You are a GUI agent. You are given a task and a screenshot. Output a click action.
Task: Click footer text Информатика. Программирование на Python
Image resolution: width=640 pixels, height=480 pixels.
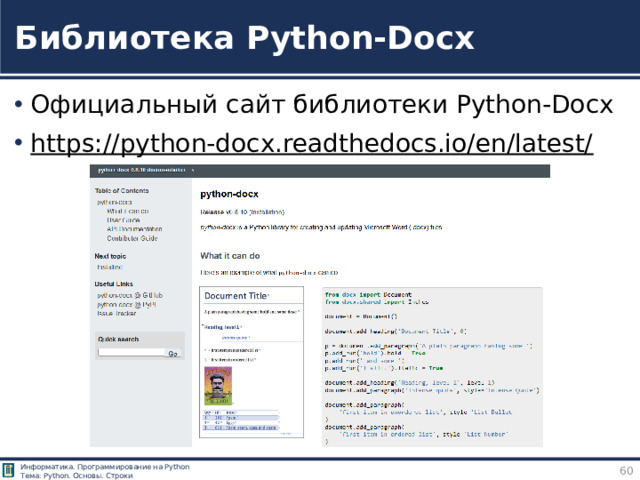click(x=105, y=467)
